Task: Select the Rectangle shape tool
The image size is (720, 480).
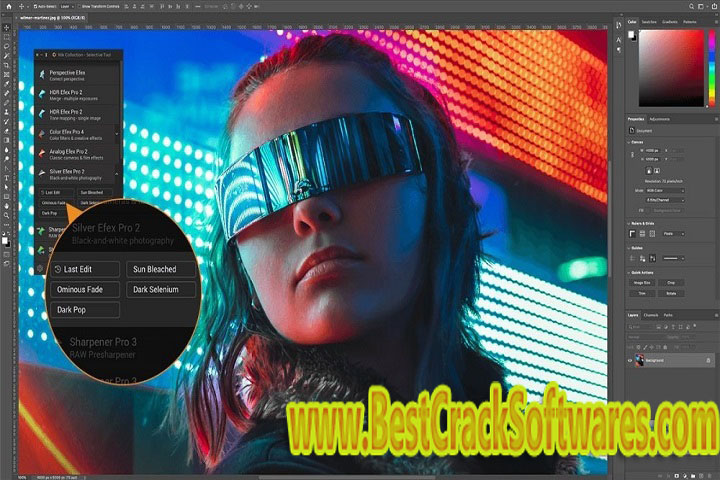Action: point(6,197)
